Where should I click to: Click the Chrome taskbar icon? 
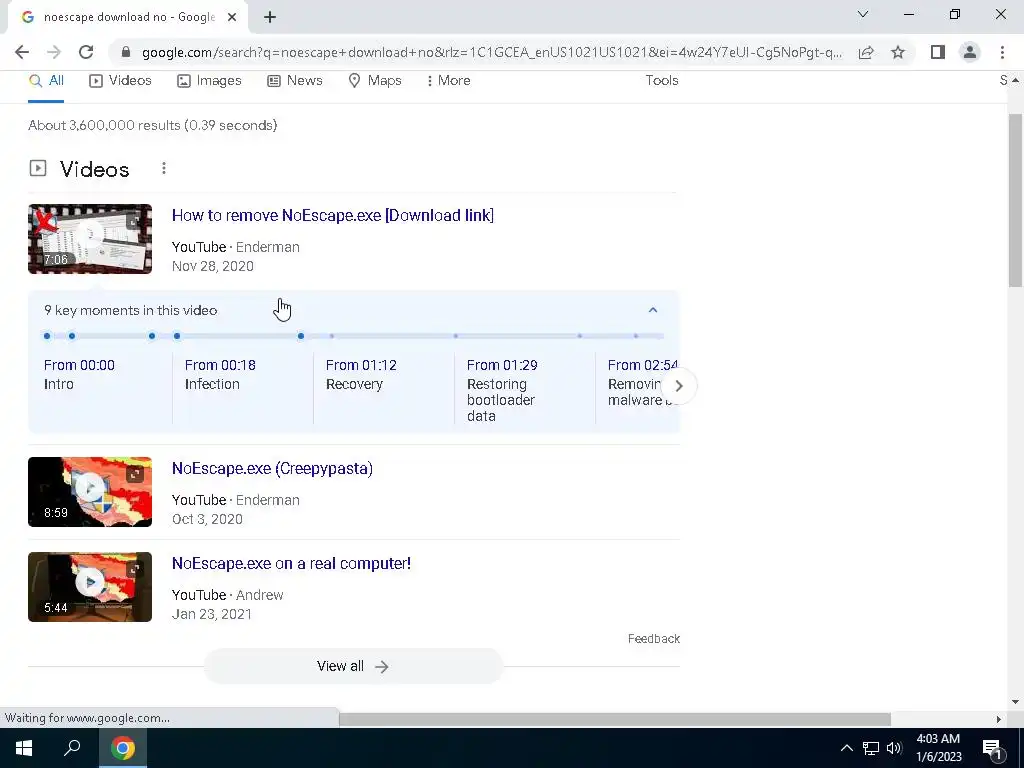coord(123,748)
